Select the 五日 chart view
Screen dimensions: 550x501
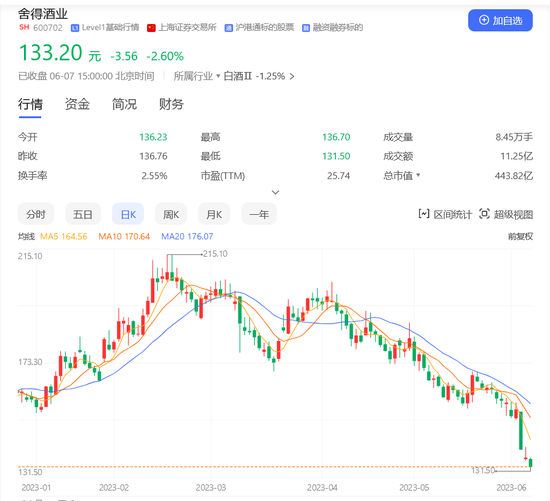(x=83, y=214)
